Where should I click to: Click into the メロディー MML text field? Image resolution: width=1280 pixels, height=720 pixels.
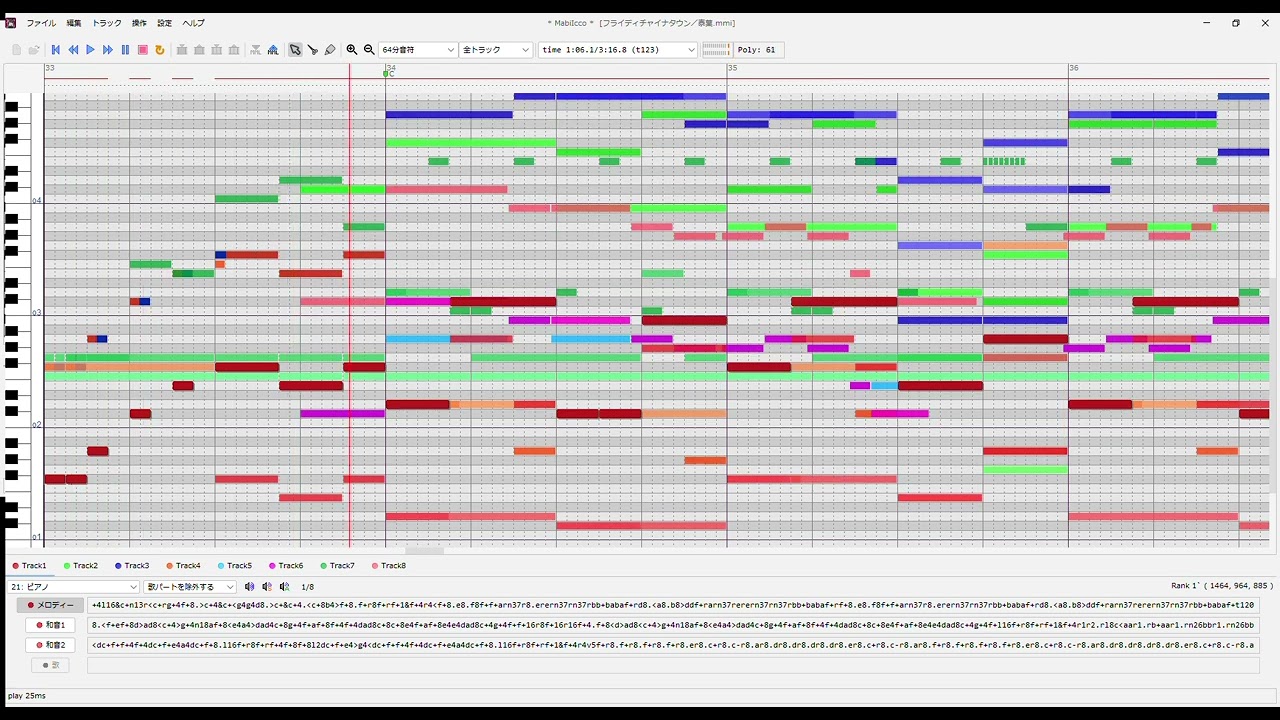pyautogui.click(x=673, y=605)
